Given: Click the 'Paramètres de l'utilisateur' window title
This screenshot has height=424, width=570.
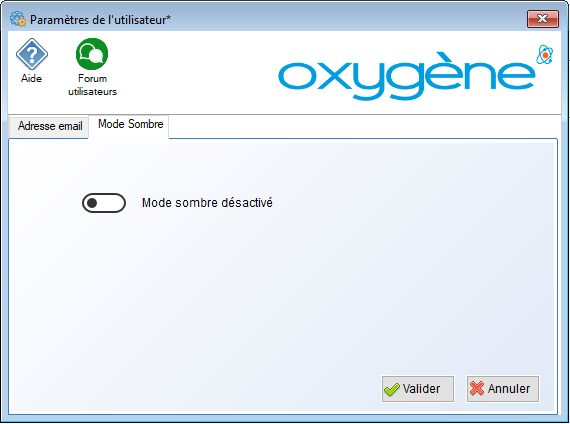Looking at the screenshot, I should point(100,20).
